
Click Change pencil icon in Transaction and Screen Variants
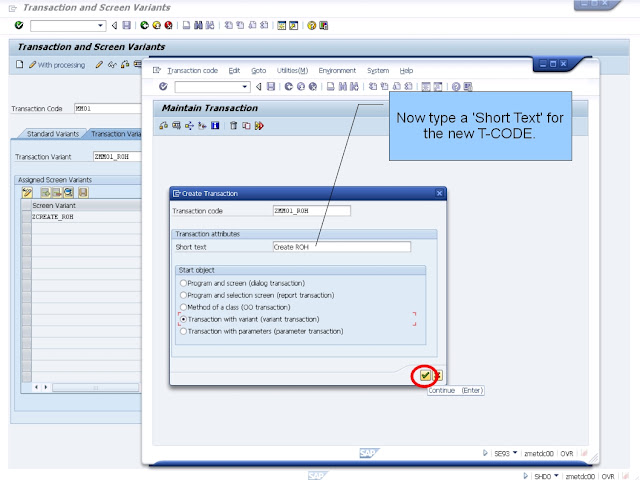coord(99,64)
